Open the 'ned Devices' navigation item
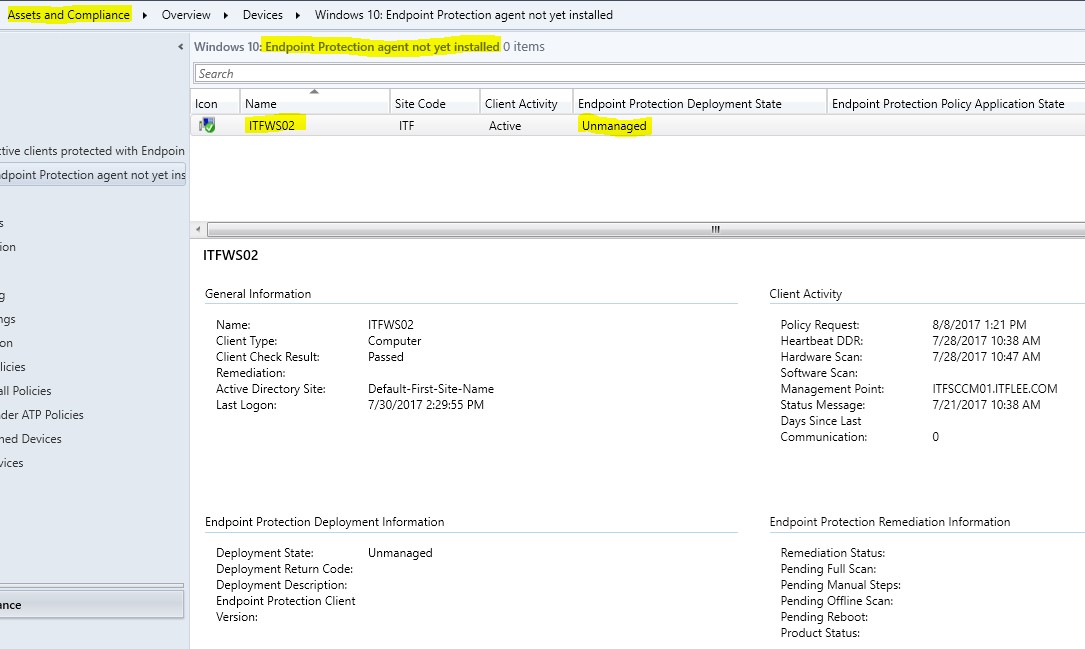The height and width of the screenshot is (649, 1085). coord(30,439)
